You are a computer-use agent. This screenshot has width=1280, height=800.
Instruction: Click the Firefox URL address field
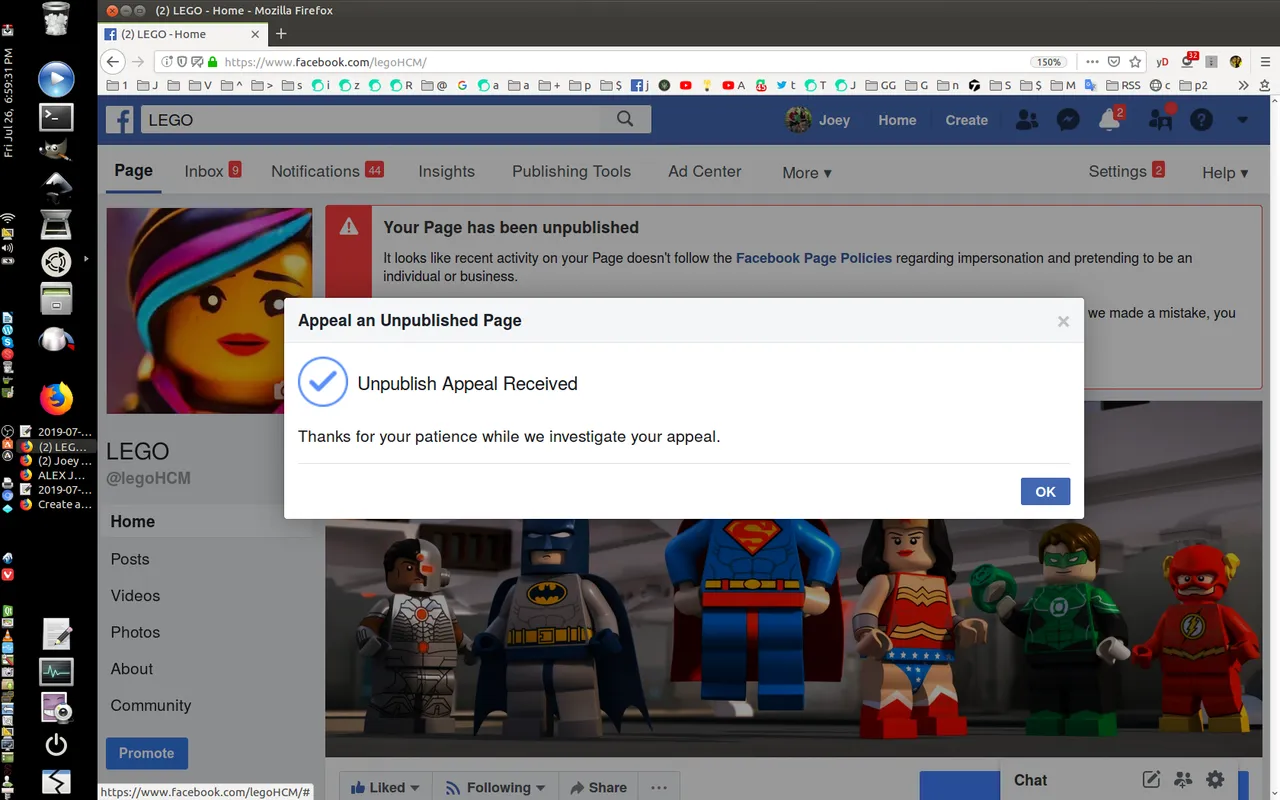[620, 62]
